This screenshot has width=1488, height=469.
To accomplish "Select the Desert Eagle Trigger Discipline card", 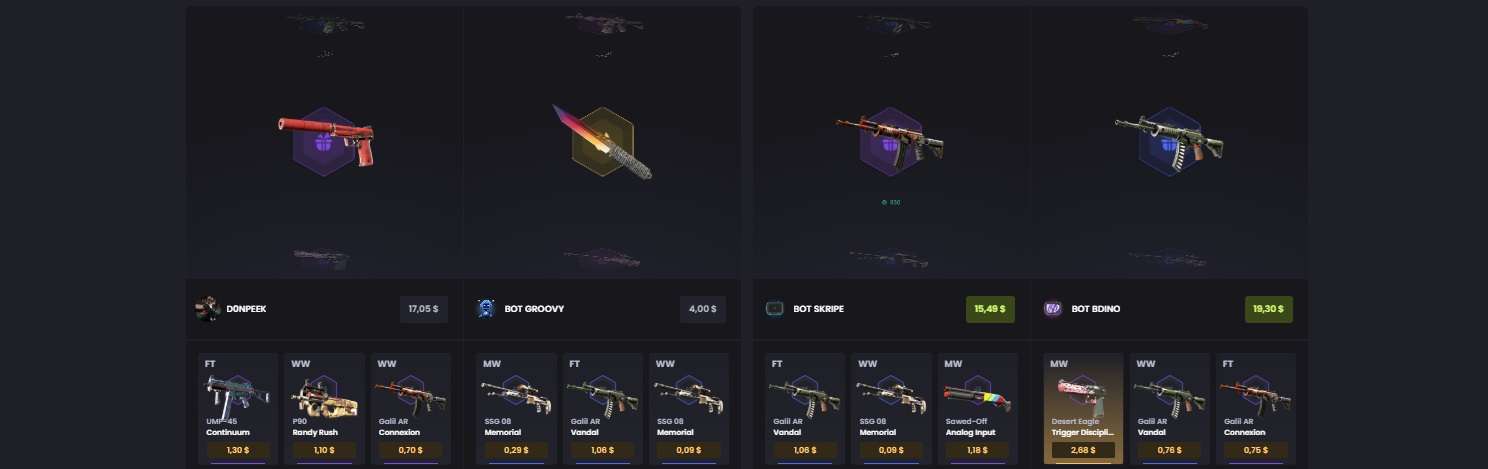I will 1083,408.
